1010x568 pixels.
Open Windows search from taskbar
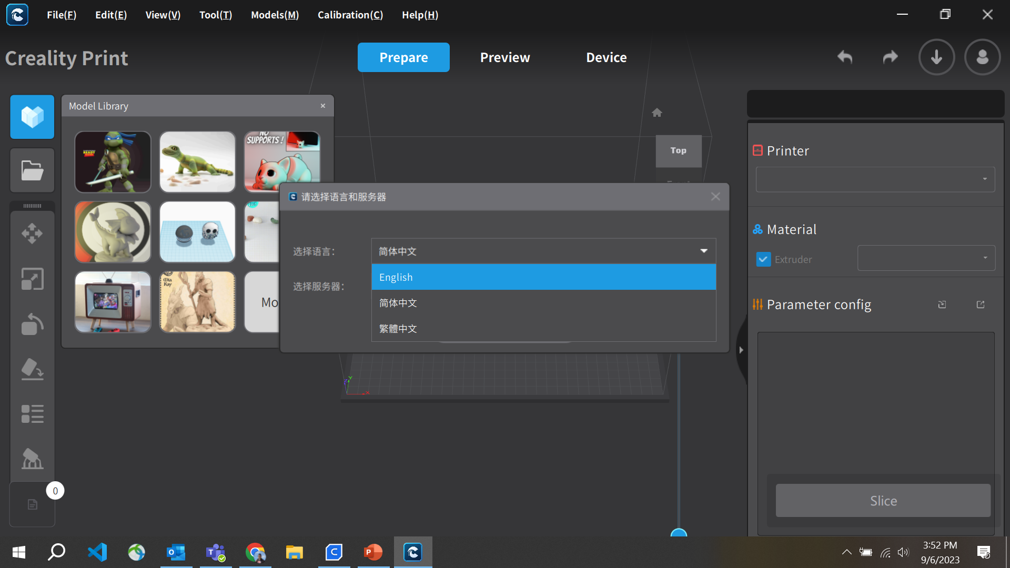[57, 552]
